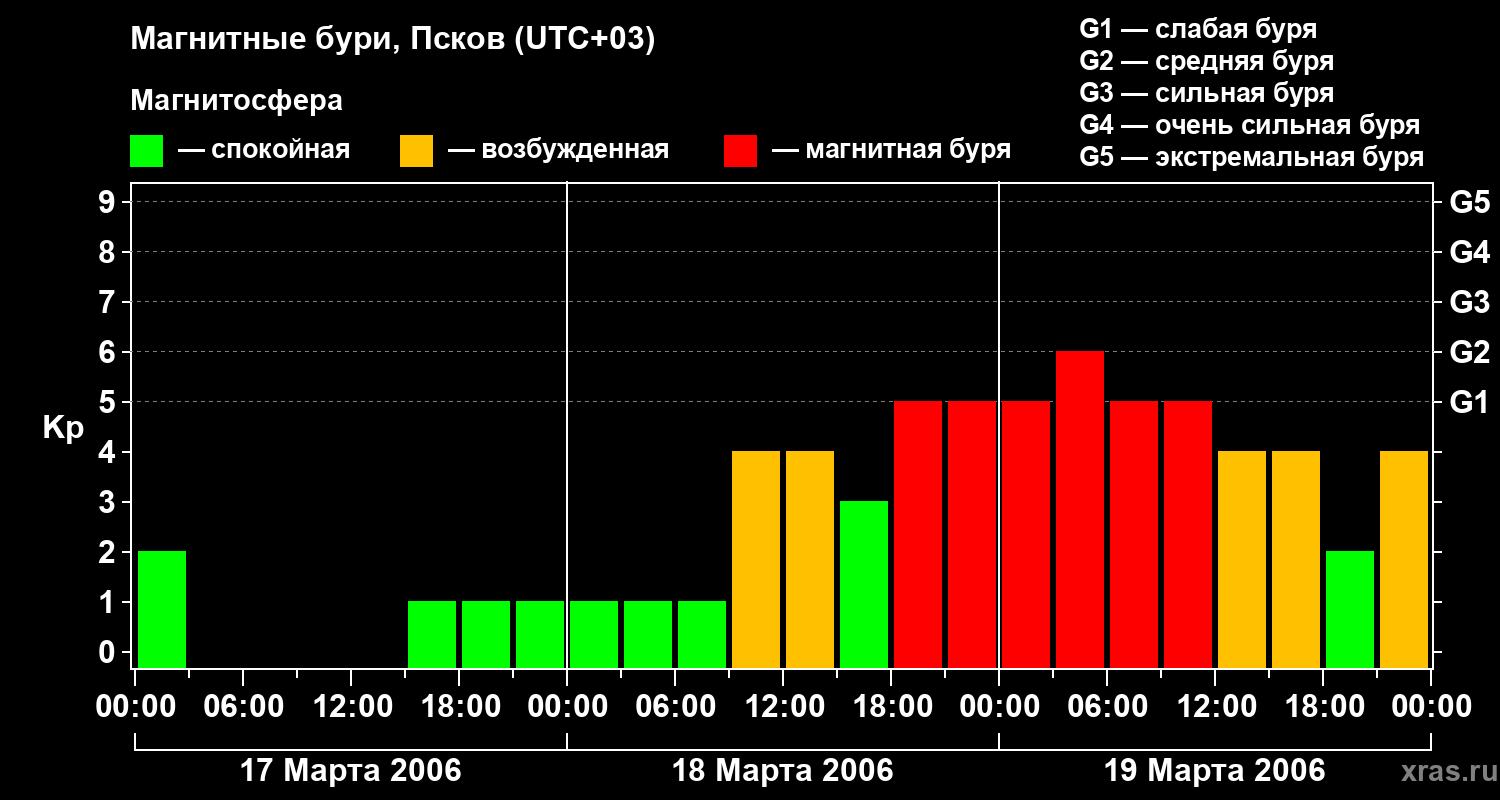Viewport: 1500px width, 800px height.
Task: Click the right-axis 'G4' storm level label
Action: pyautogui.click(x=1469, y=252)
